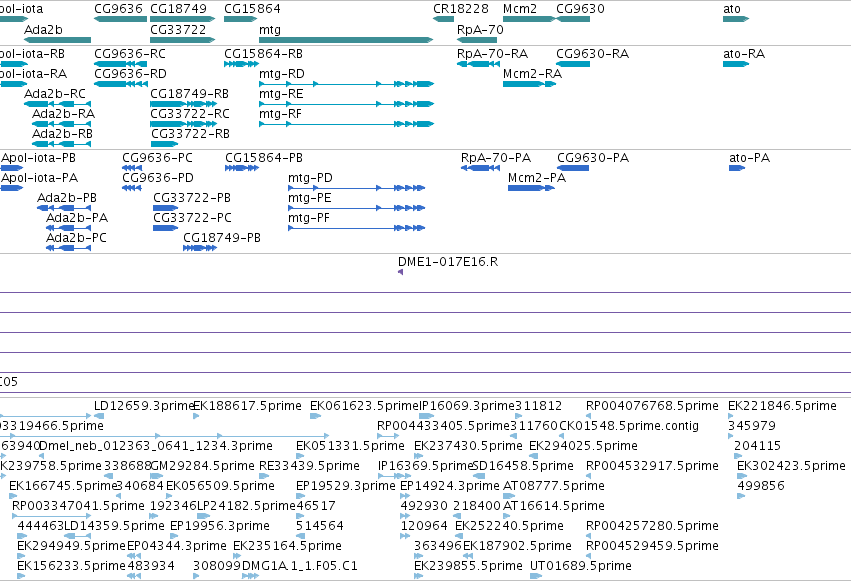The image size is (851, 581).
Task: Click the Apol-iota-PB protein label
Action: coord(39,158)
